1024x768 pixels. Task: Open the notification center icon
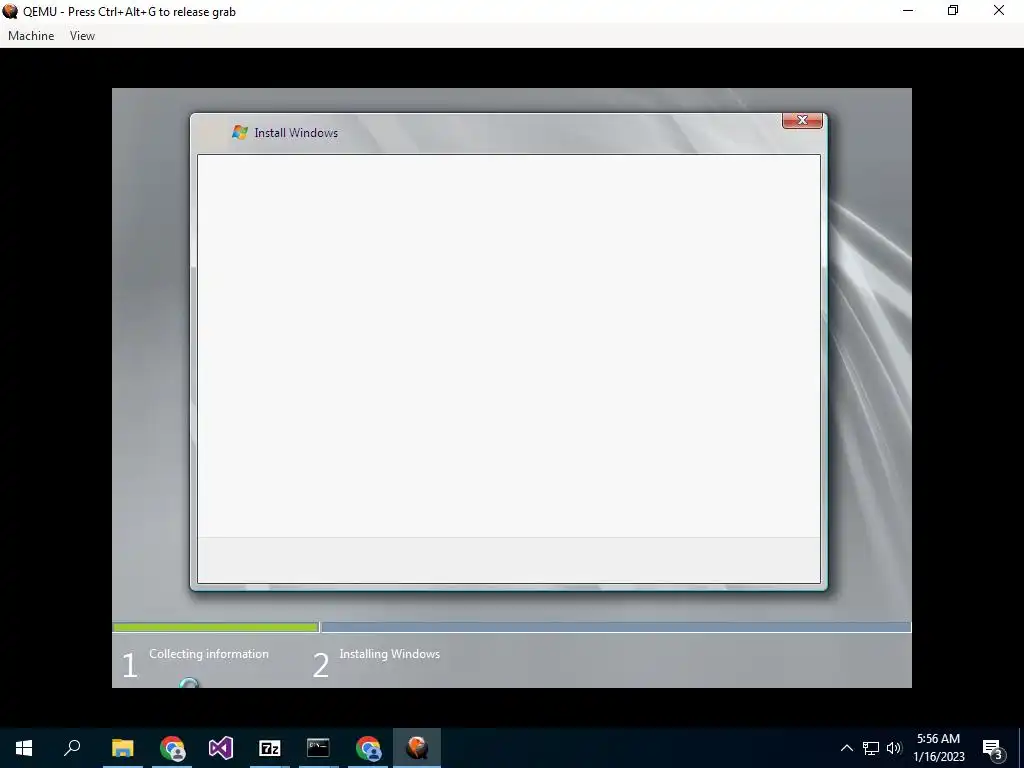(x=993, y=749)
